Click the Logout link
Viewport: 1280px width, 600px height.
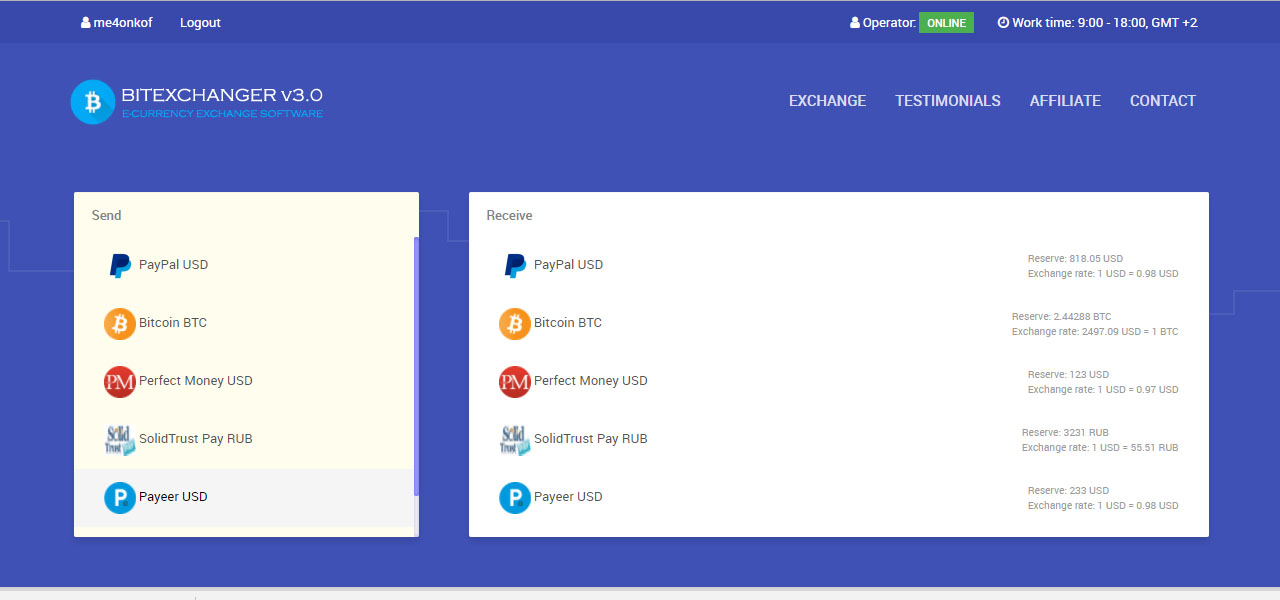[200, 22]
